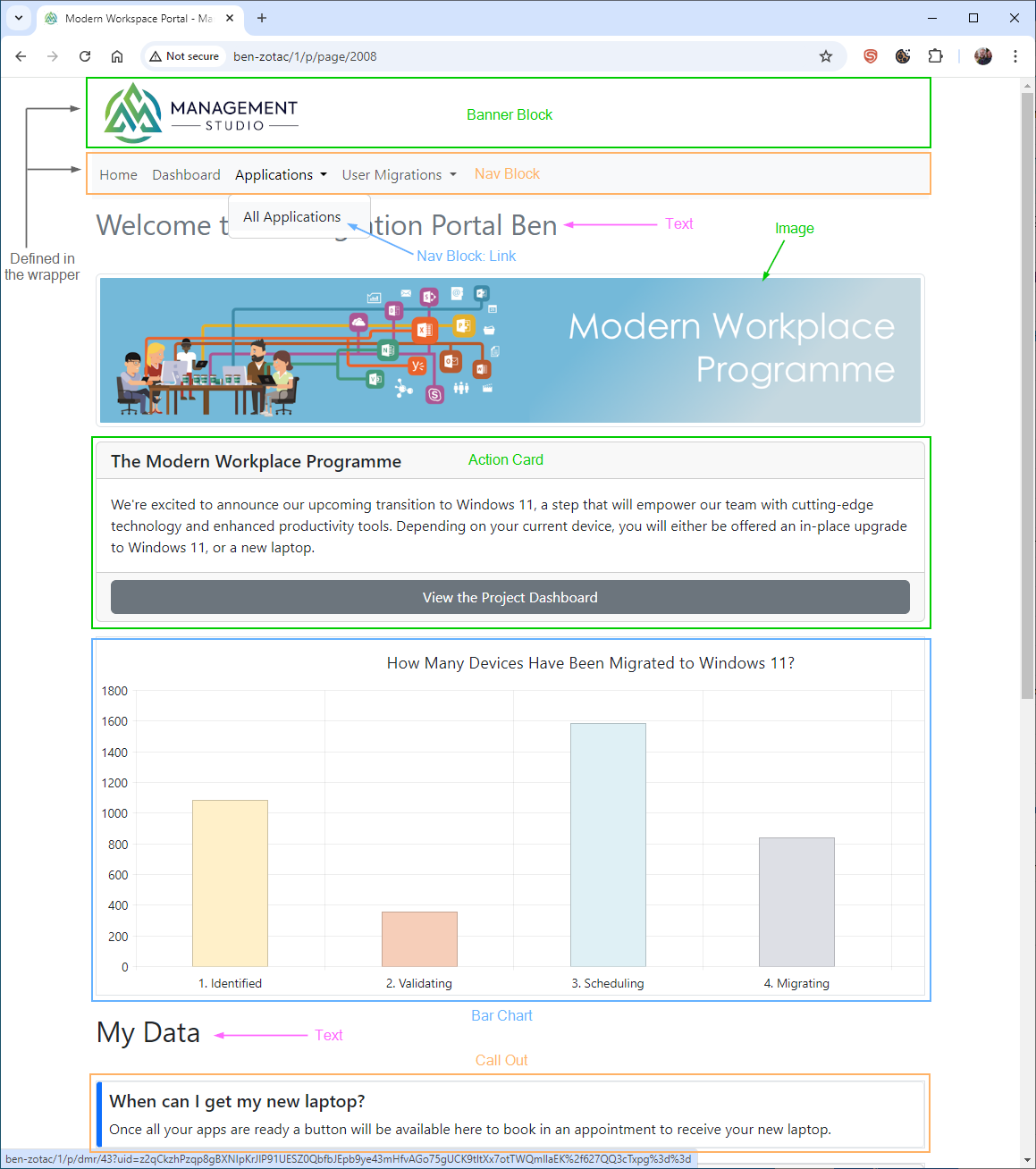Open Chrome three-dot menu
Viewport: 1036px width, 1169px height.
coord(1015,56)
